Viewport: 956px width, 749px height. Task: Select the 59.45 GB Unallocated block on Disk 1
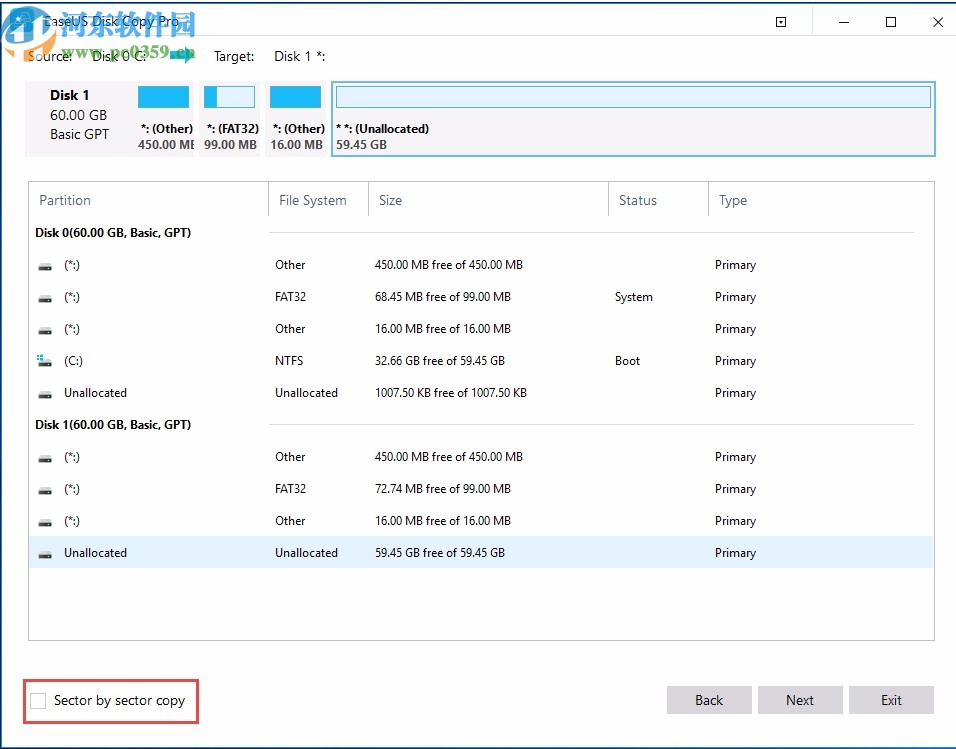tap(633, 96)
